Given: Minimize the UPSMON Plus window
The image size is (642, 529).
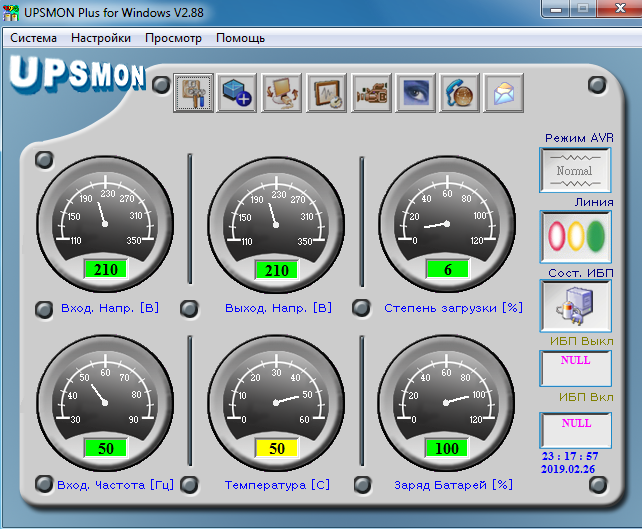Looking at the screenshot, I should pyautogui.click(x=556, y=9).
